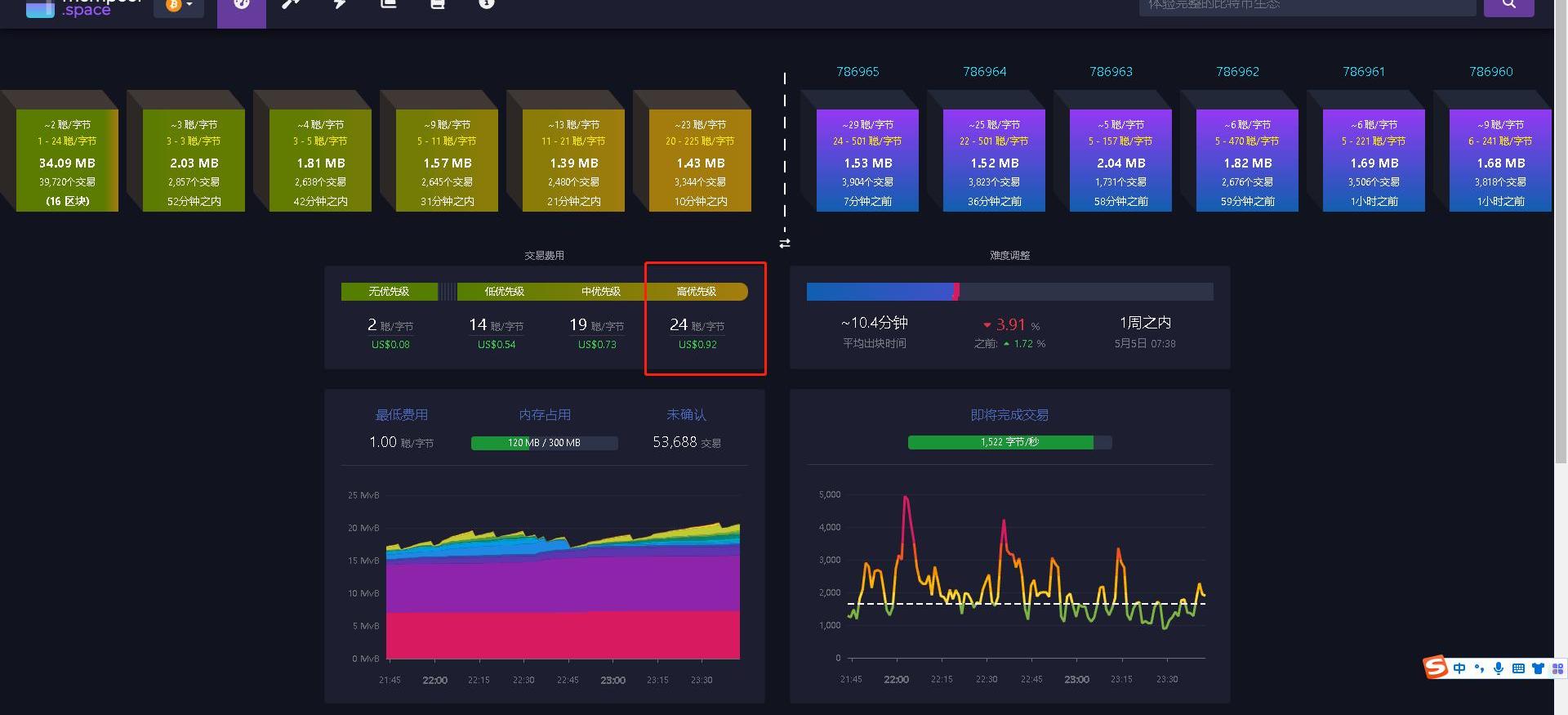Toggle Sogou punctuation mode
Image resolution: width=1568 pixels, height=715 pixels.
click(x=1479, y=668)
